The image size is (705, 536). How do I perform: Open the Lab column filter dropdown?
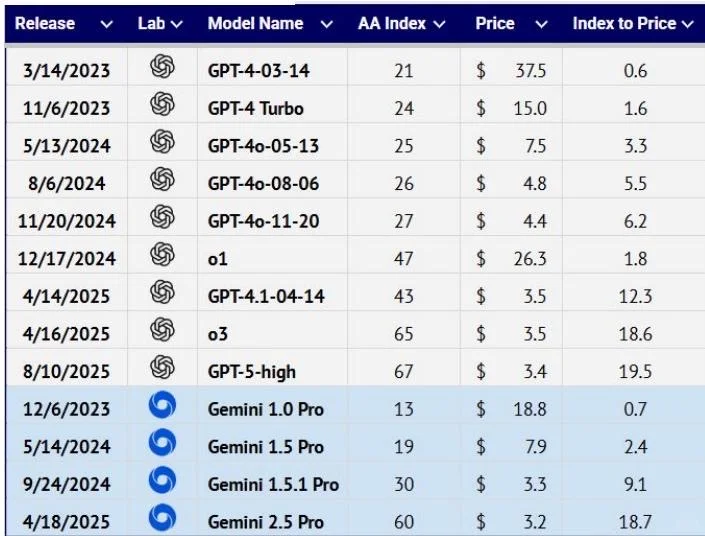[177, 24]
